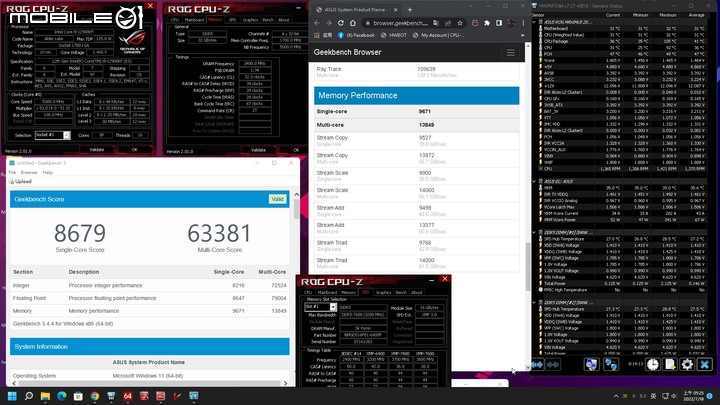Launch Microsoft Edge from taskbar
The image size is (720, 405).
[62, 396]
